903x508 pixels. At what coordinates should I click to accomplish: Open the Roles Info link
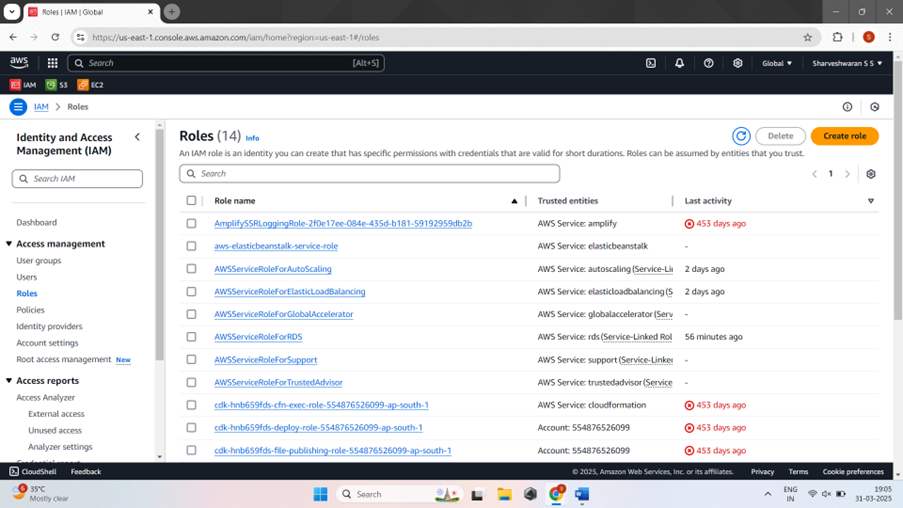tap(252, 138)
